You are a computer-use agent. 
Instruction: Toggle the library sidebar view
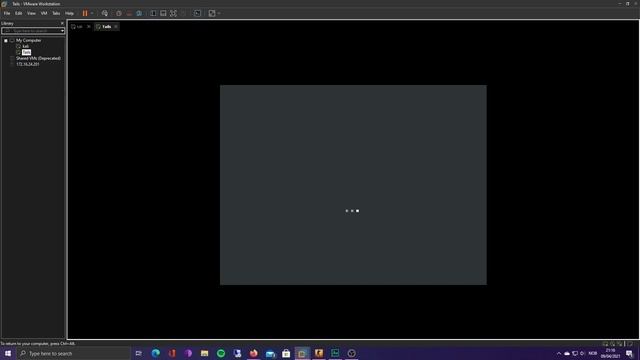(153, 13)
